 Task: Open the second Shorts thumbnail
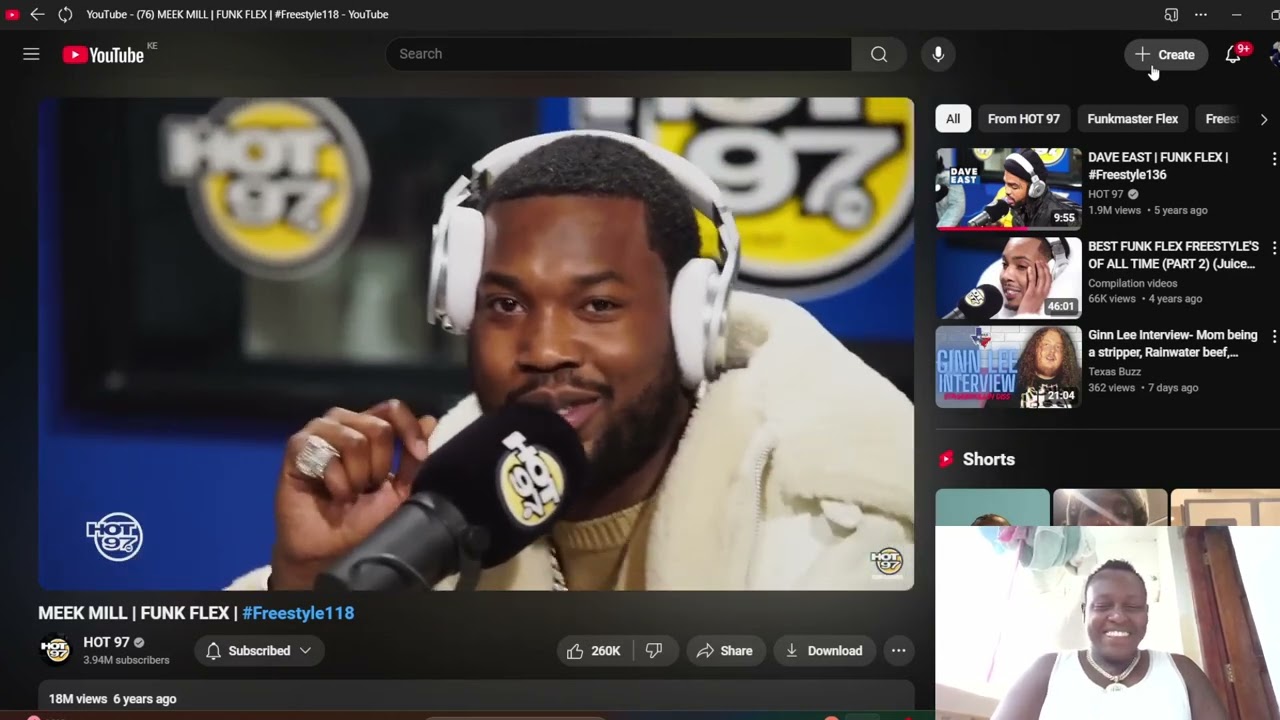tap(1110, 507)
